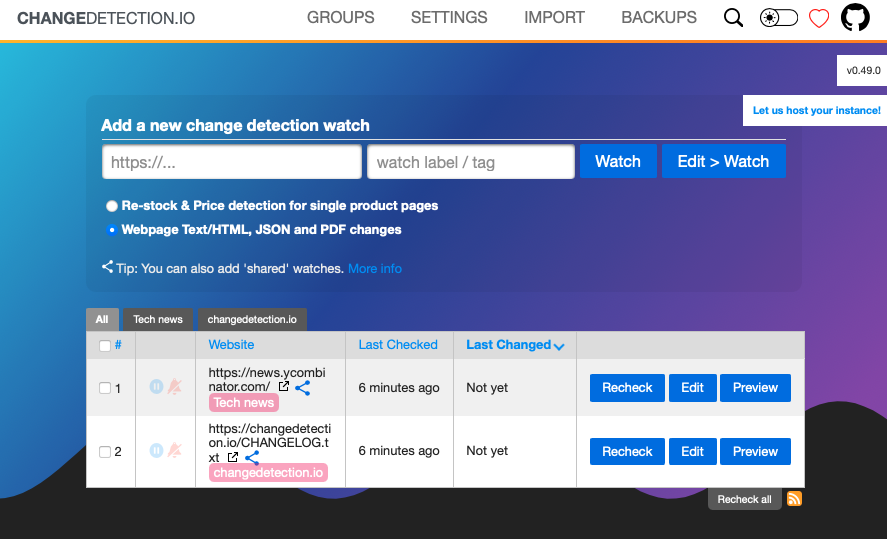Check the box for watch 1
Viewport: 887px width, 539px height.
point(105,388)
